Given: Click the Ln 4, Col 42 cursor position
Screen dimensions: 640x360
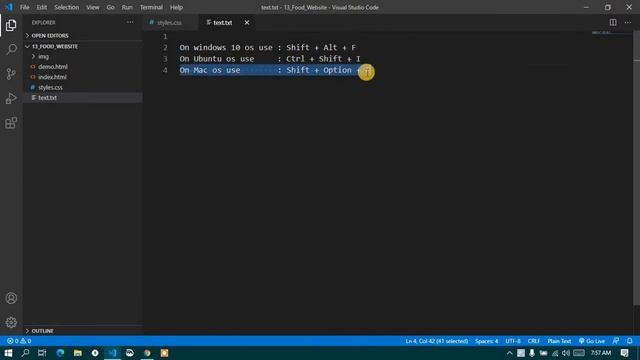Looking at the screenshot, I should (x=436, y=341).
